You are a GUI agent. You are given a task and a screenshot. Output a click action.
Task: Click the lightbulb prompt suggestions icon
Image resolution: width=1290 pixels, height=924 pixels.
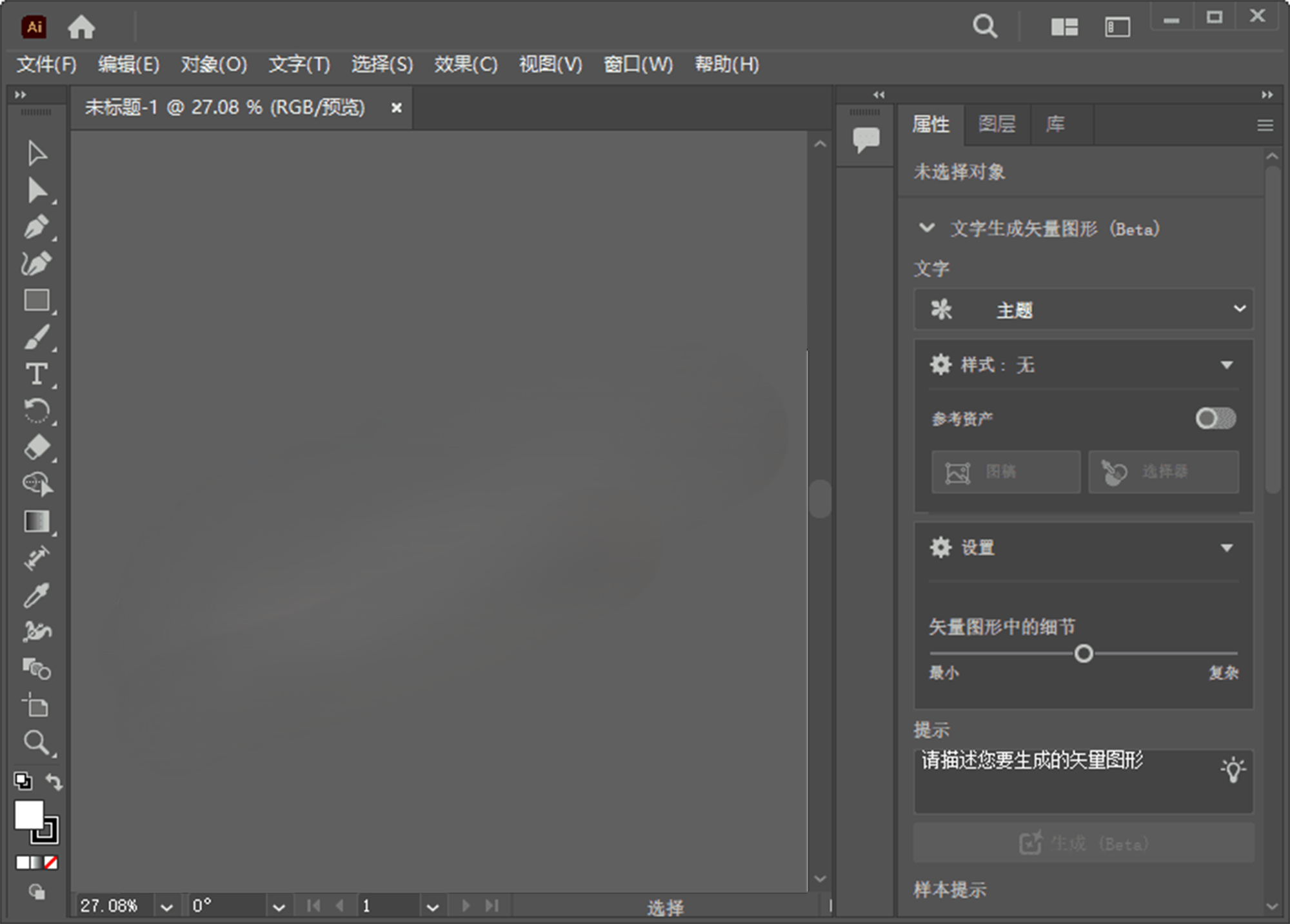tap(1233, 769)
